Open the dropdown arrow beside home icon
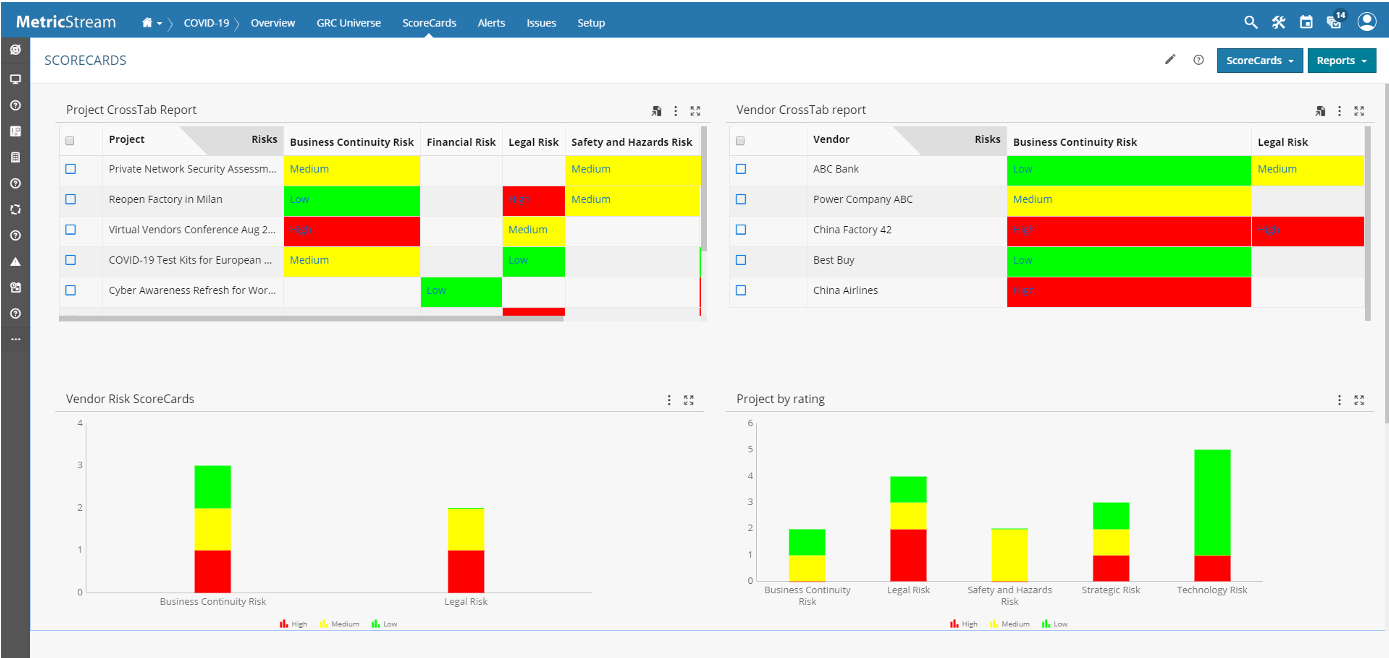This screenshot has width=1389, height=658. (x=159, y=24)
